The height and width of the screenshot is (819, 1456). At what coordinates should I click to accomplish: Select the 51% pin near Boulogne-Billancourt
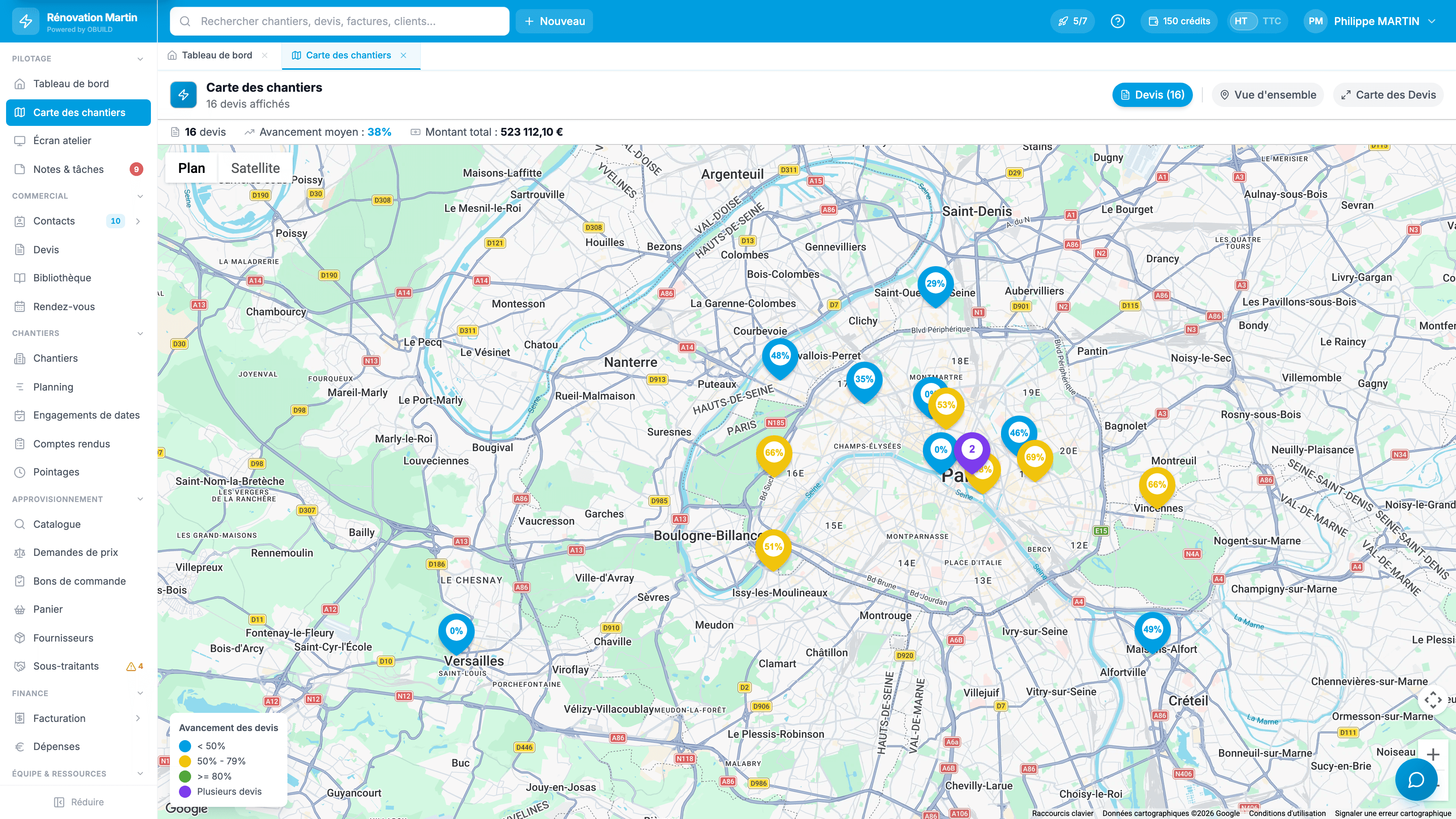click(x=773, y=549)
